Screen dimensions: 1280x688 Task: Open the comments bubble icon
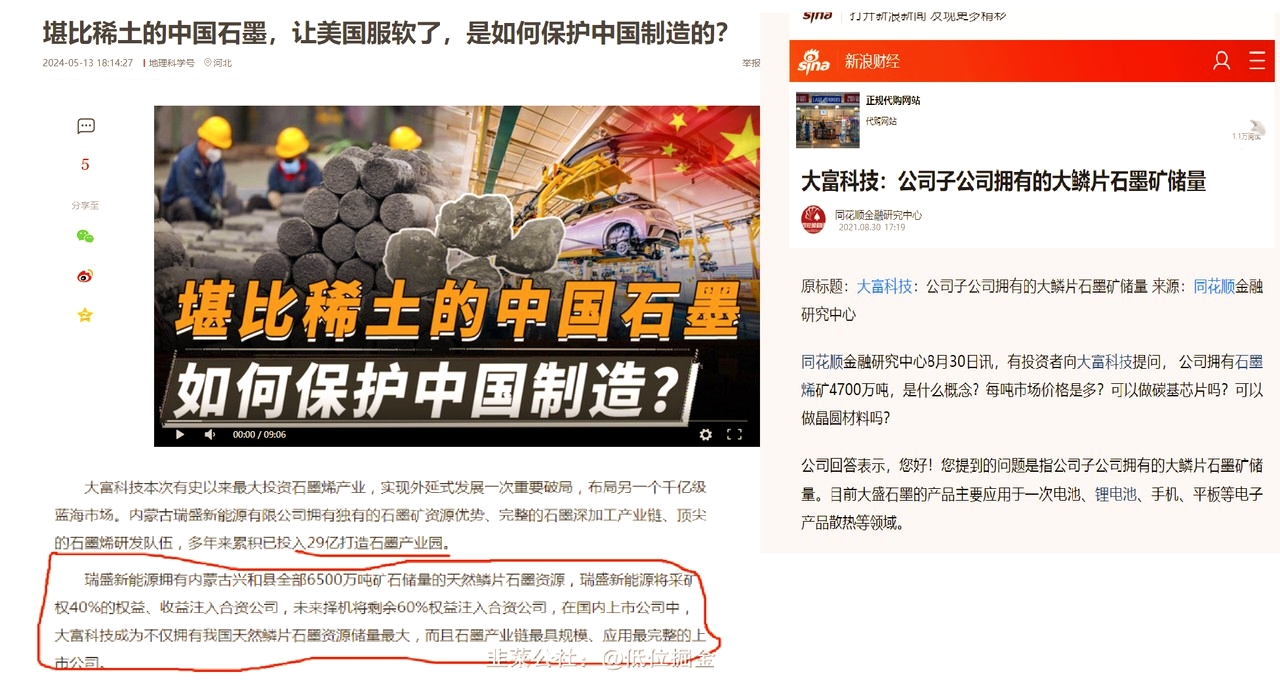86,126
